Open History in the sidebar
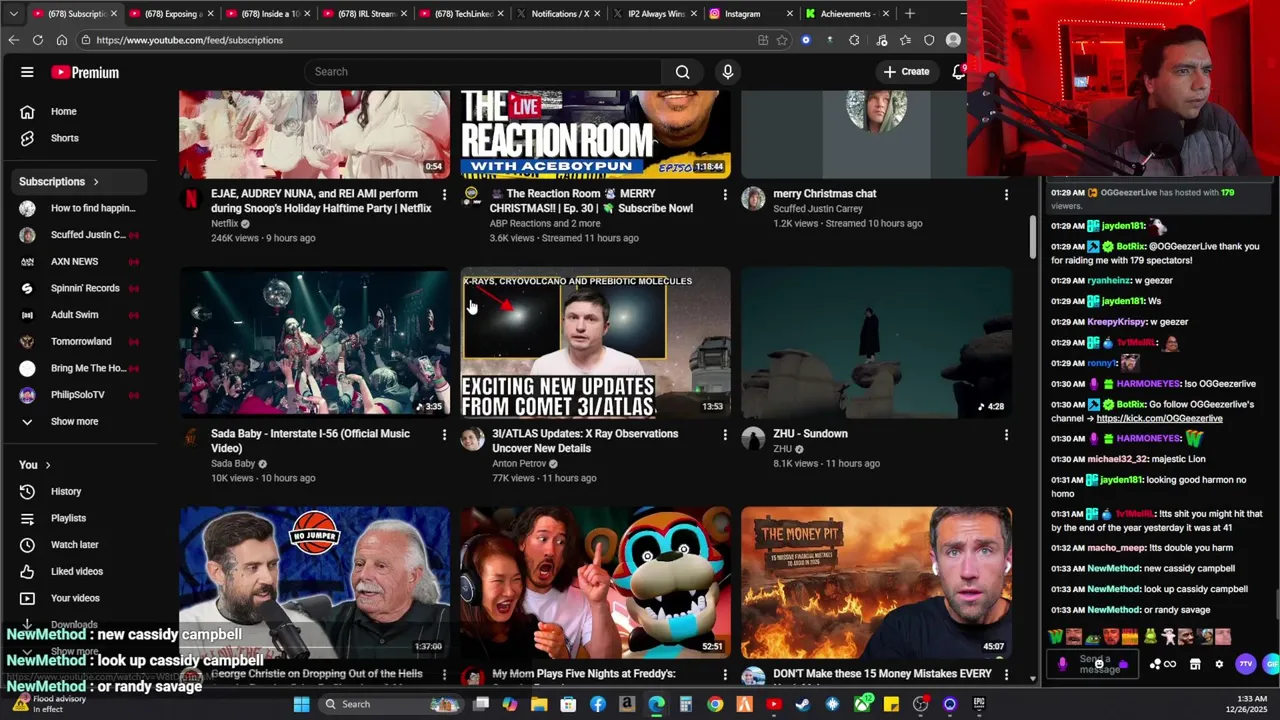The width and height of the screenshot is (1280, 720). click(80, 491)
